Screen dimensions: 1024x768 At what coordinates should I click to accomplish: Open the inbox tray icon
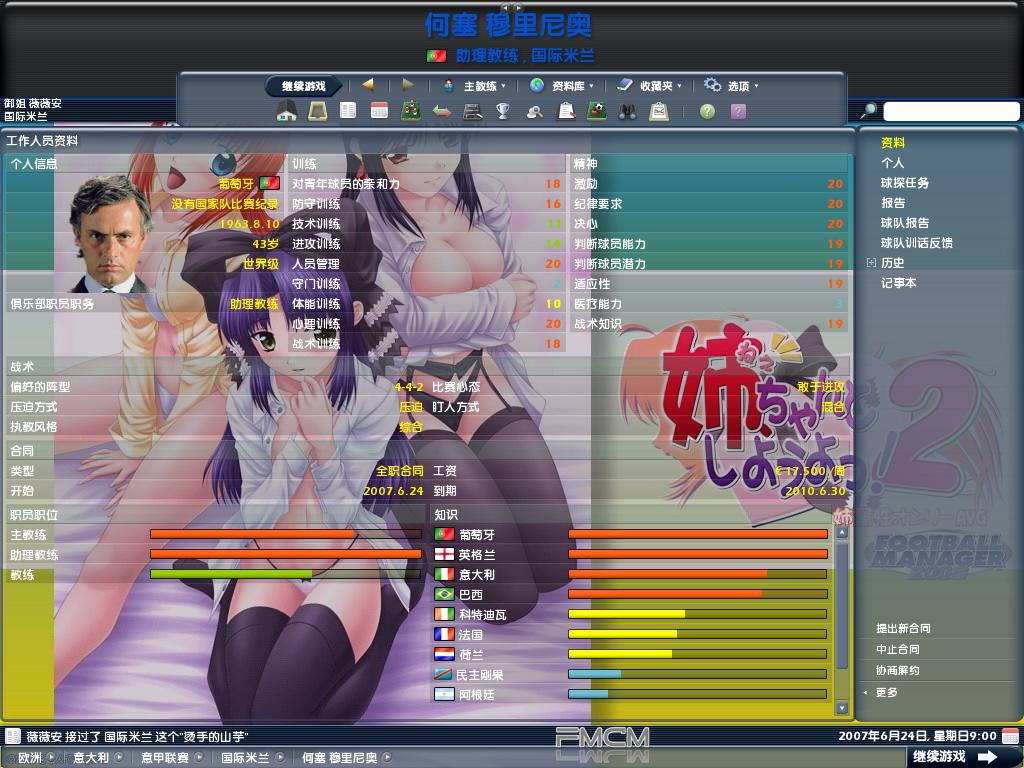(x=318, y=112)
